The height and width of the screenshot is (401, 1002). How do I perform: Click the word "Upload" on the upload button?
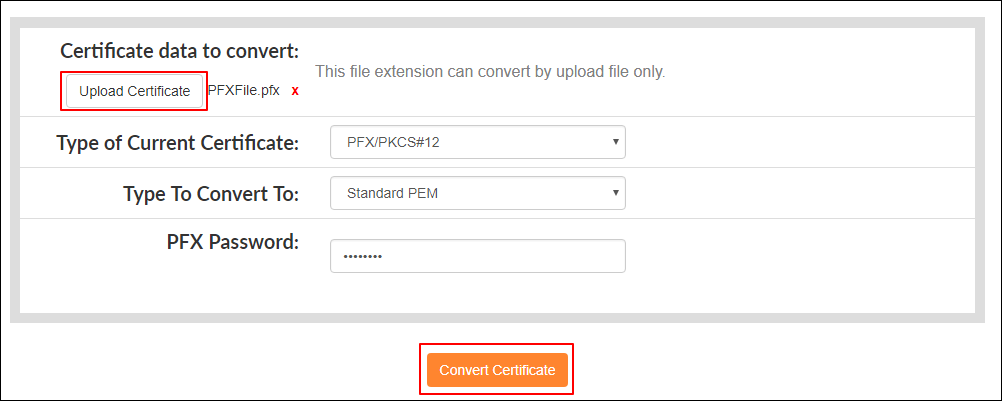(x=101, y=91)
